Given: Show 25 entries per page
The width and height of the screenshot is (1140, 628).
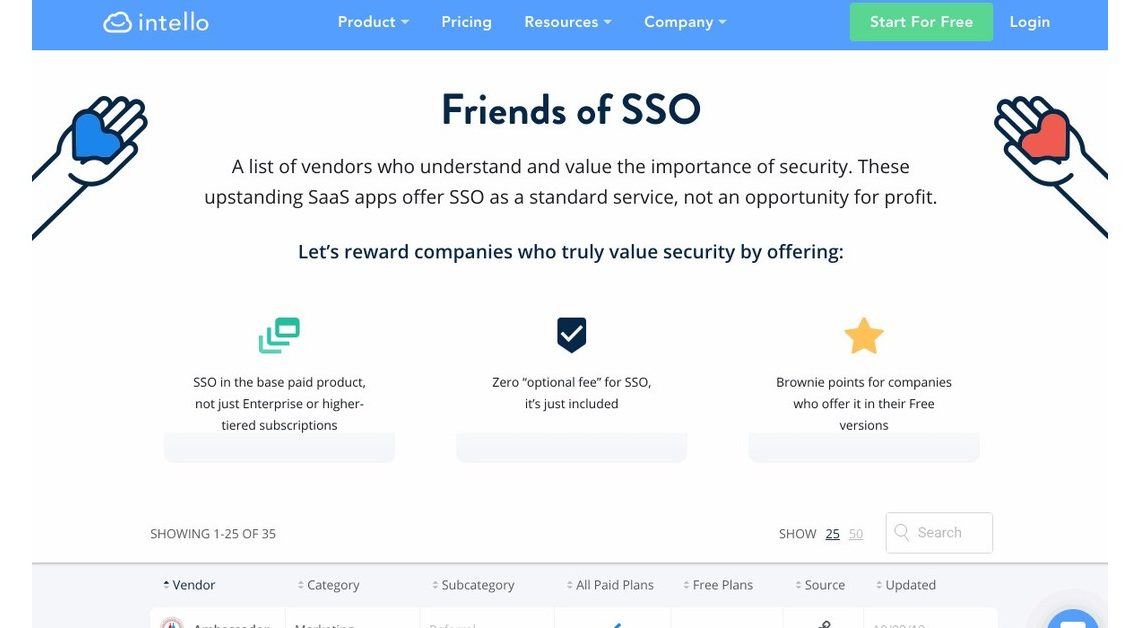Looking at the screenshot, I should pos(832,534).
